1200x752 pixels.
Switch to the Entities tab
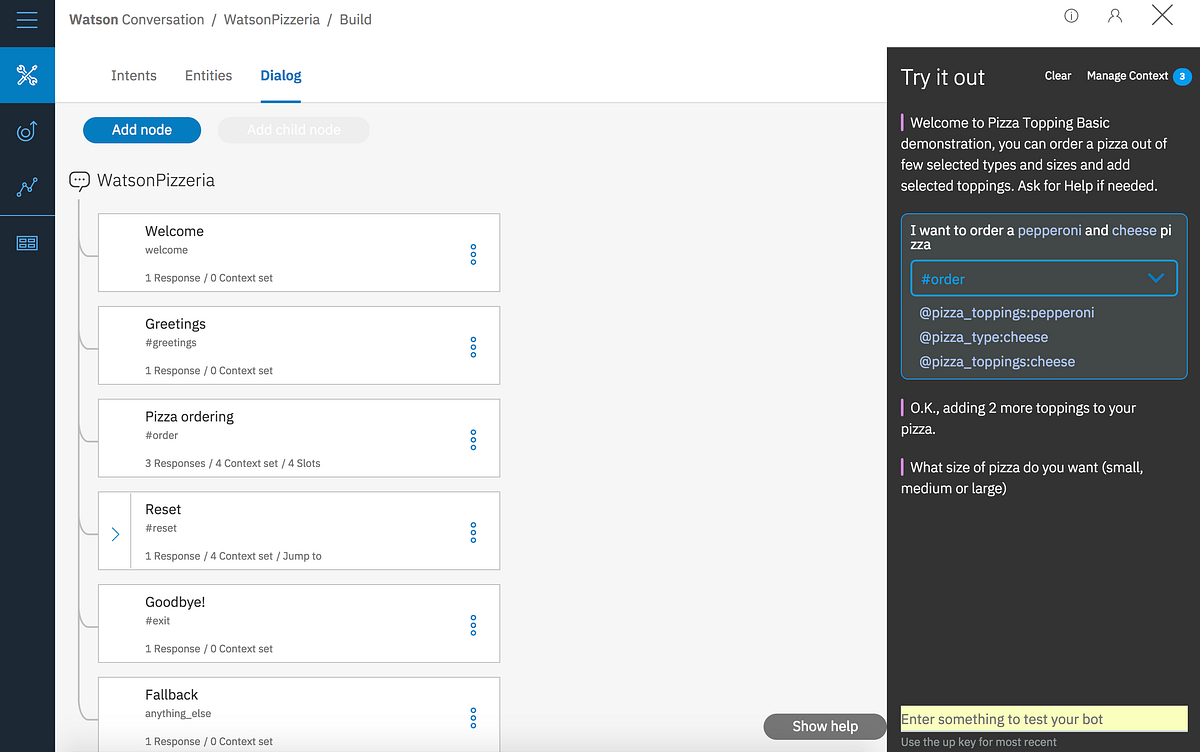click(208, 75)
